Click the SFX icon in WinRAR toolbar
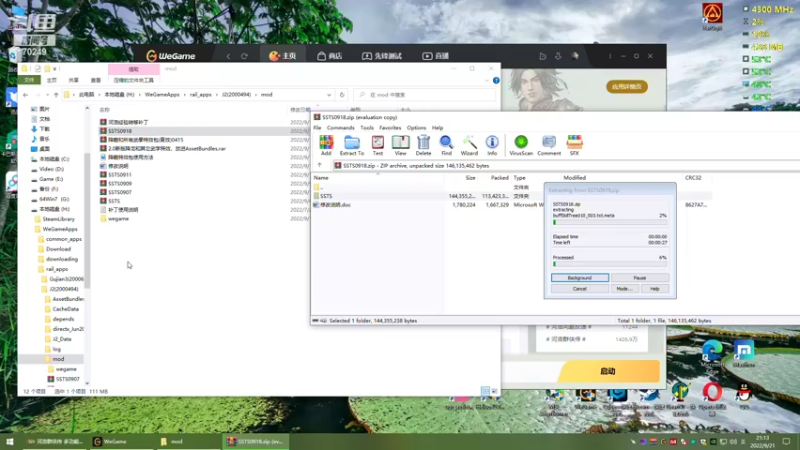The width and height of the screenshot is (800, 450). 574,145
